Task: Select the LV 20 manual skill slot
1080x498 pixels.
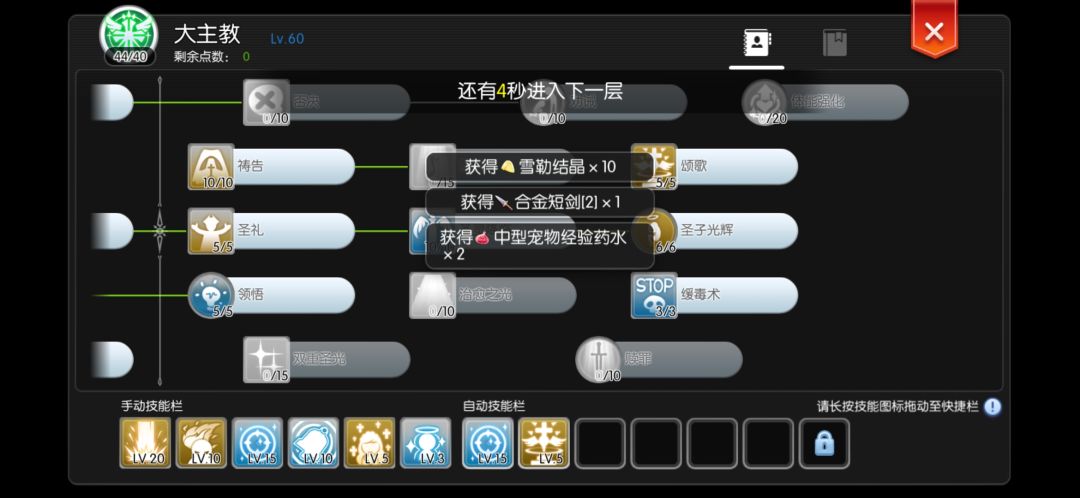Action: [145, 443]
